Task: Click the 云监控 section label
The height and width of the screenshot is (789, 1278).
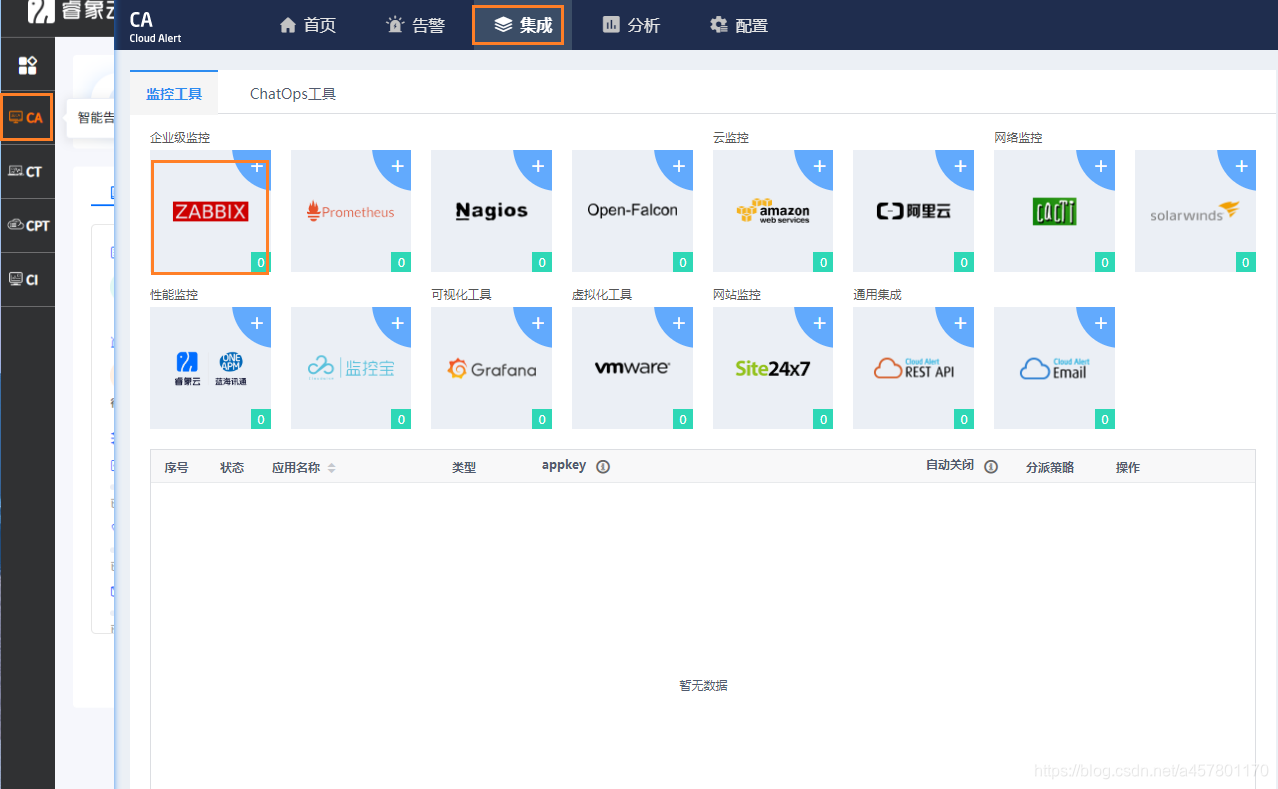Action: tap(731, 137)
